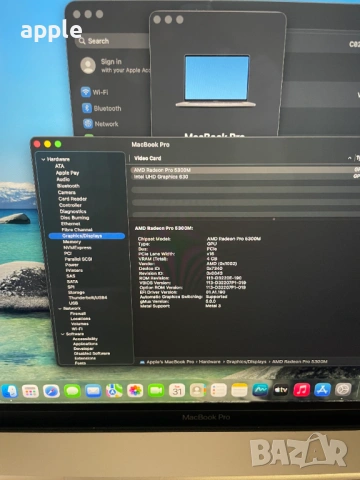Select Volumes under Network in tree
Image resolution: width=360 pixels, height=480 pixels.
80,324
